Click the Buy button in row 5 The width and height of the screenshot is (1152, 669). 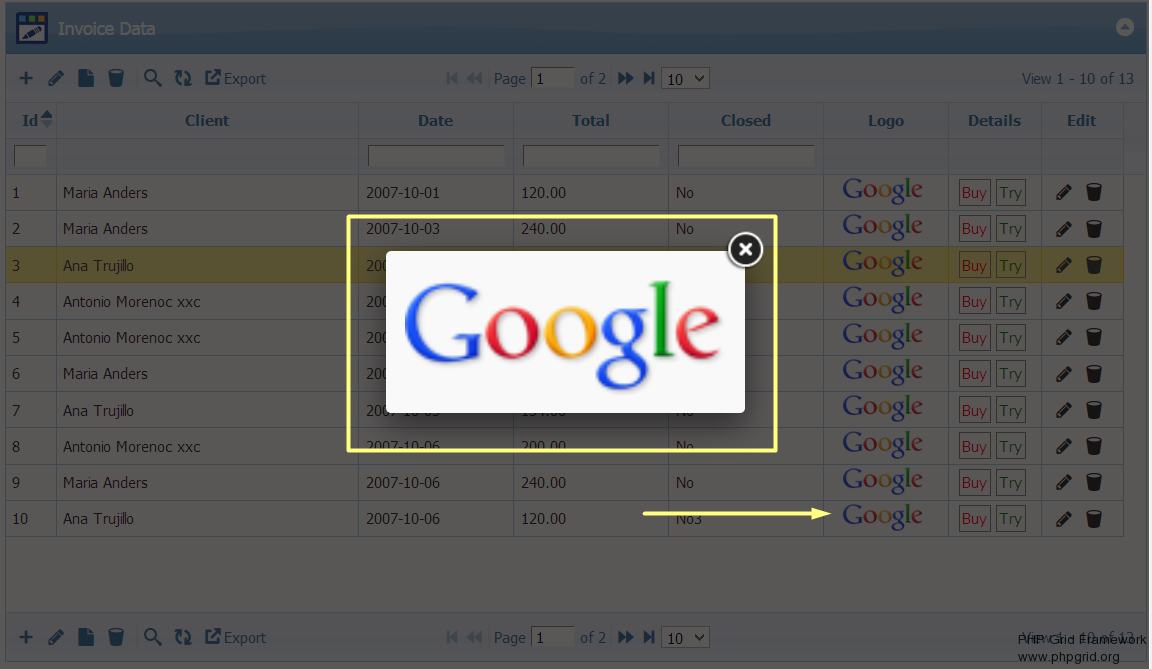(x=974, y=338)
